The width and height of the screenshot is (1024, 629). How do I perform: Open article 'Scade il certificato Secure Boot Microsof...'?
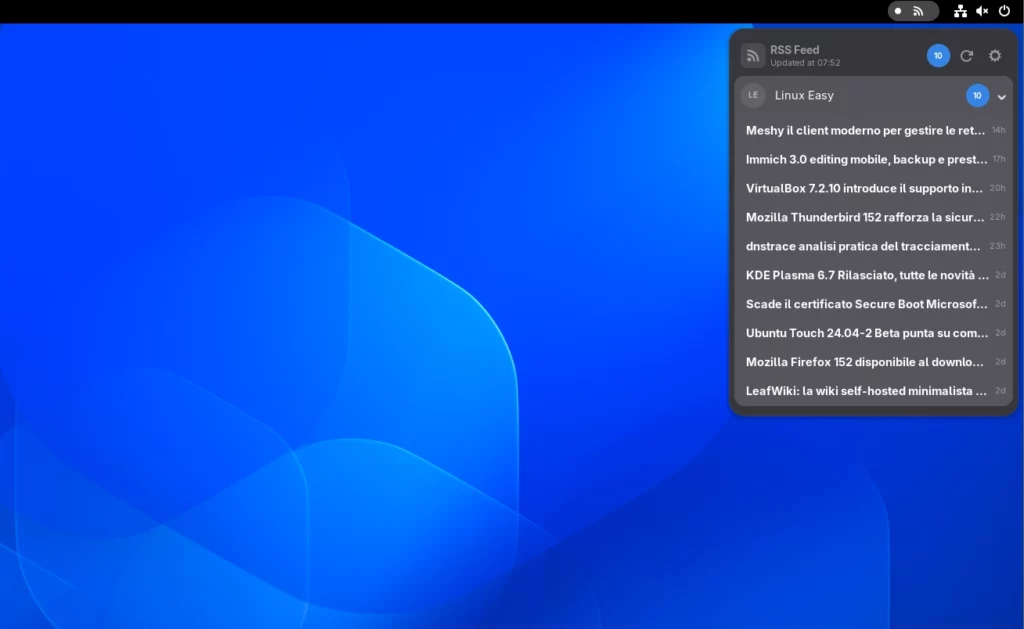[874, 304]
